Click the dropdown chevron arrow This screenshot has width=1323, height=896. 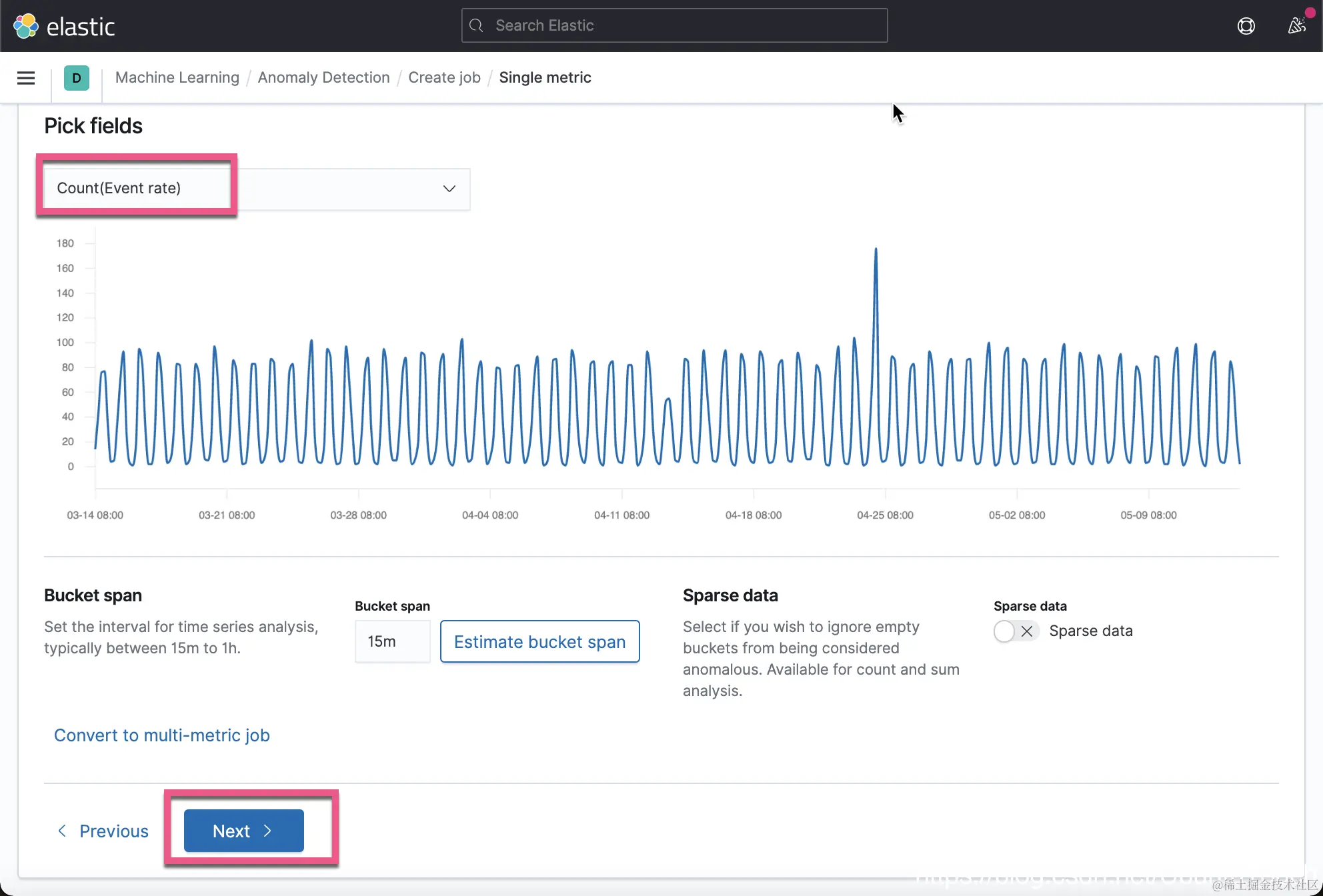(449, 189)
